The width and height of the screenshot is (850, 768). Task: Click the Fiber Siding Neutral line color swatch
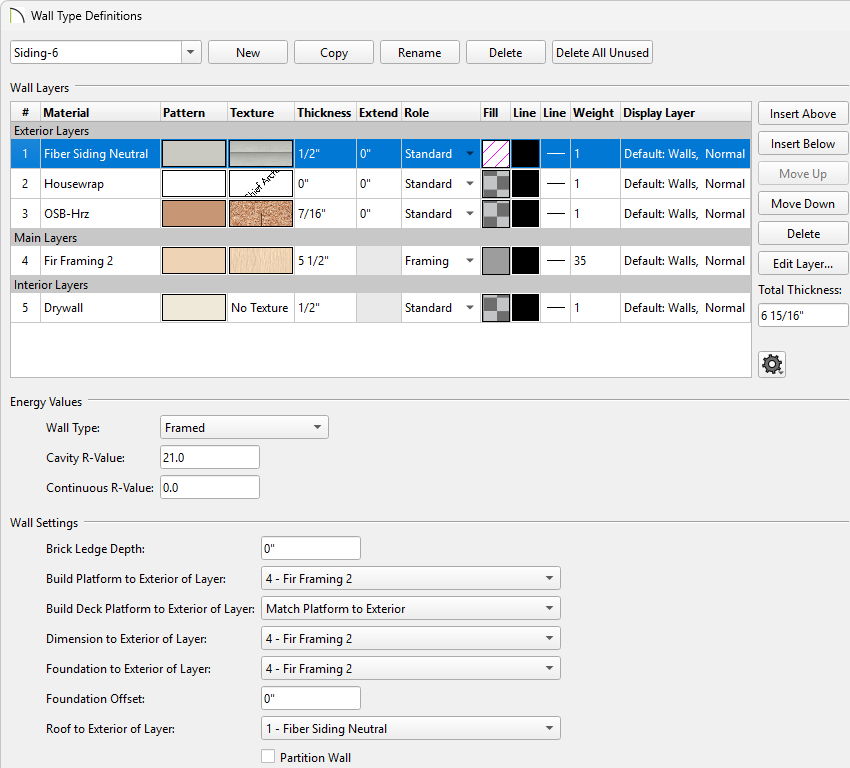(x=525, y=154)
